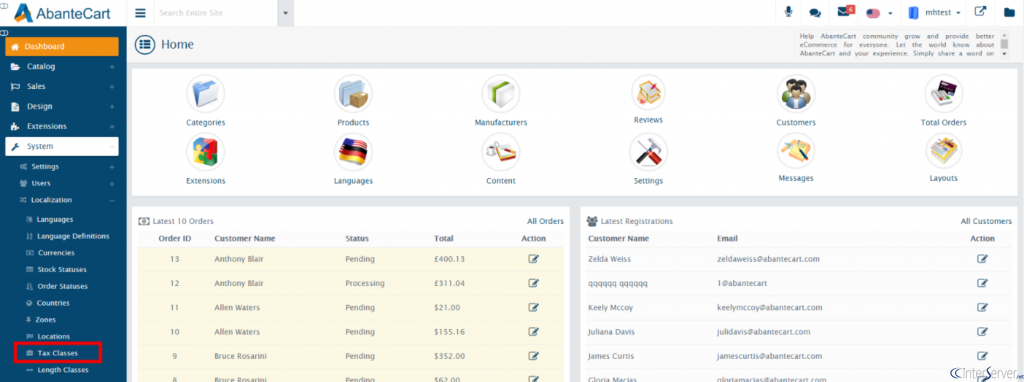This screenshot has width=1024, height=382.
Task: Open Order Statuses in sidebar
Action: pos(56,286)
